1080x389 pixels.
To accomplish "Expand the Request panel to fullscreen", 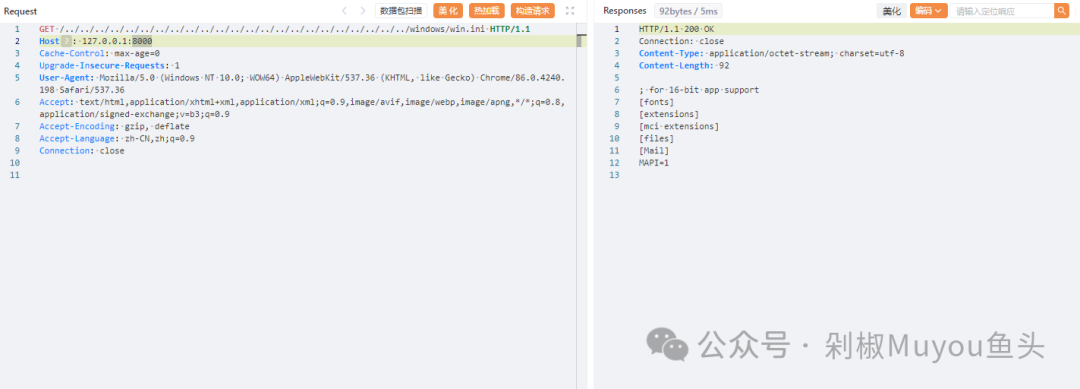I will point(570,11).
